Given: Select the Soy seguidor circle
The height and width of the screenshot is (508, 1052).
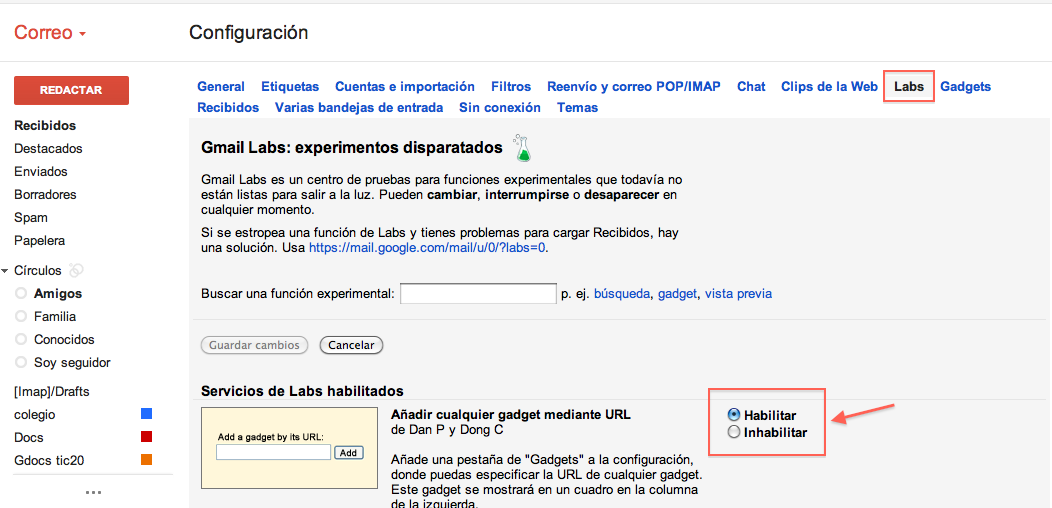Looking at the screenshot, I should pos(72,362).
